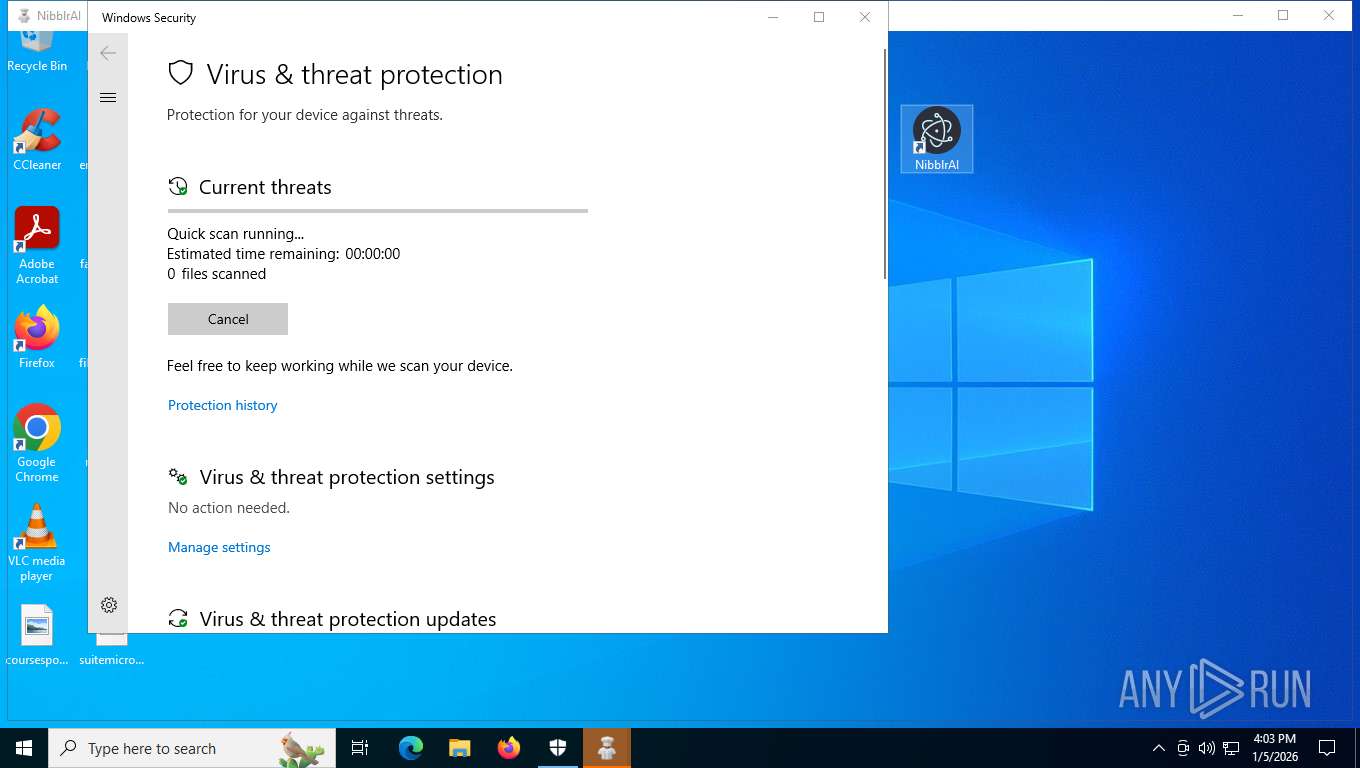The width and height of the screenshot is (1360, 768).
Task: Launch Firefox from taskbar
Action: tap(509, 748)
